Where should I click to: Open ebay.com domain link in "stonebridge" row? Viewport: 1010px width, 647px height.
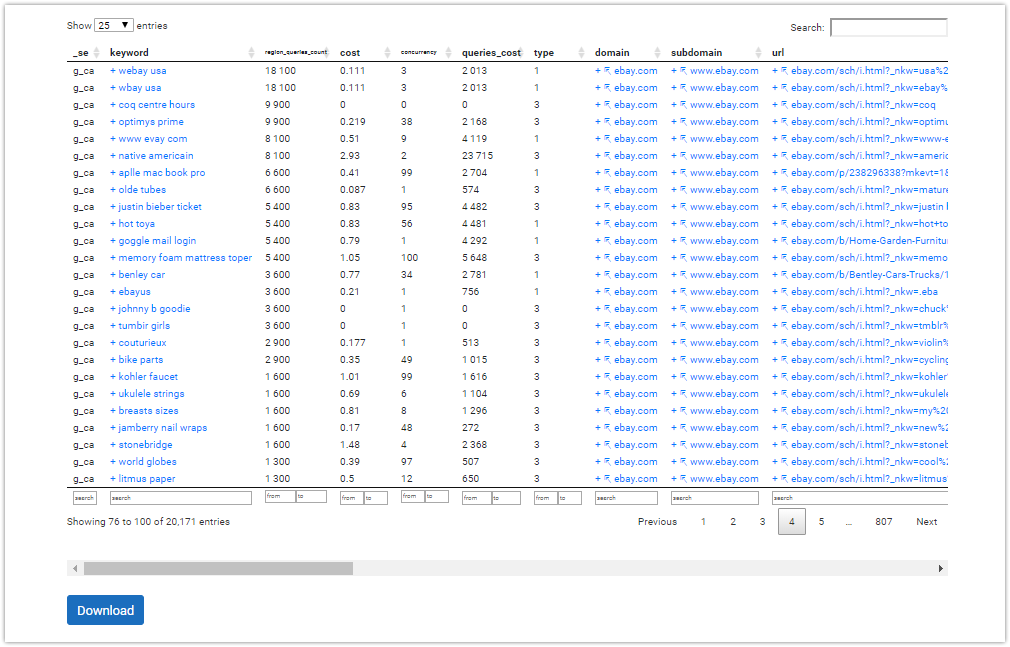tap(636, 445)
